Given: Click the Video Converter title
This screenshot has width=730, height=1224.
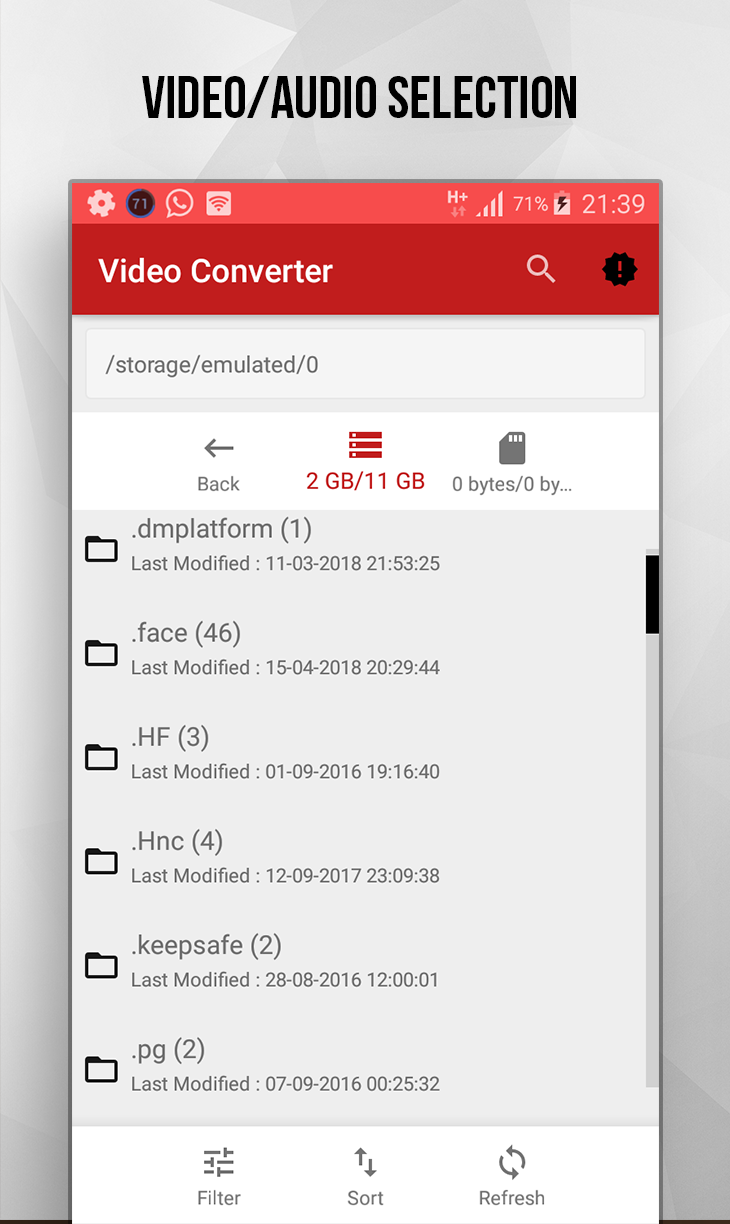Looking at the screenshot, I should [216, 270].
